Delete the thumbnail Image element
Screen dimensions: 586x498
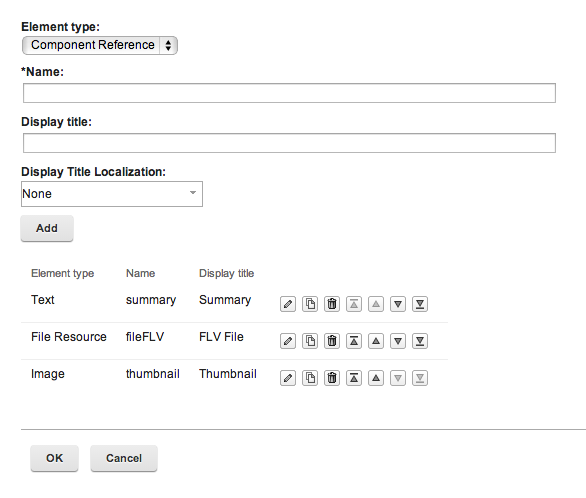(332, 378)
